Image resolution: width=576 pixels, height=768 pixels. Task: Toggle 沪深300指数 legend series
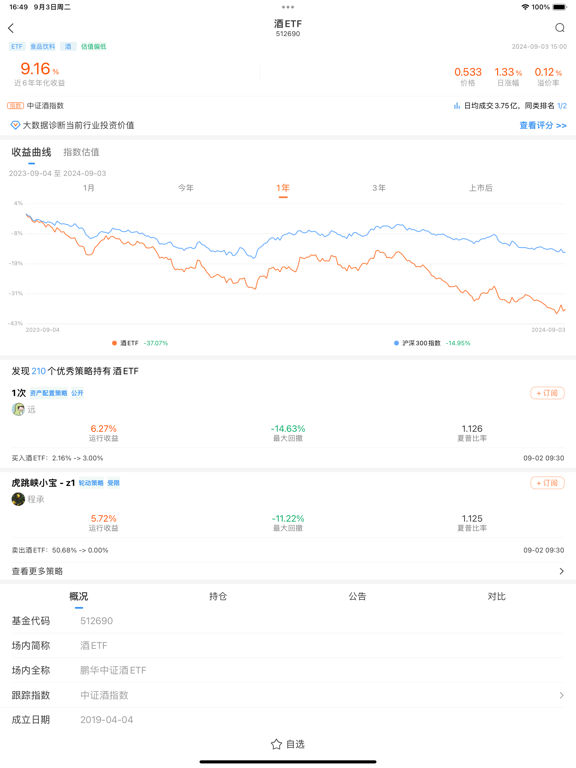(432, 343)
